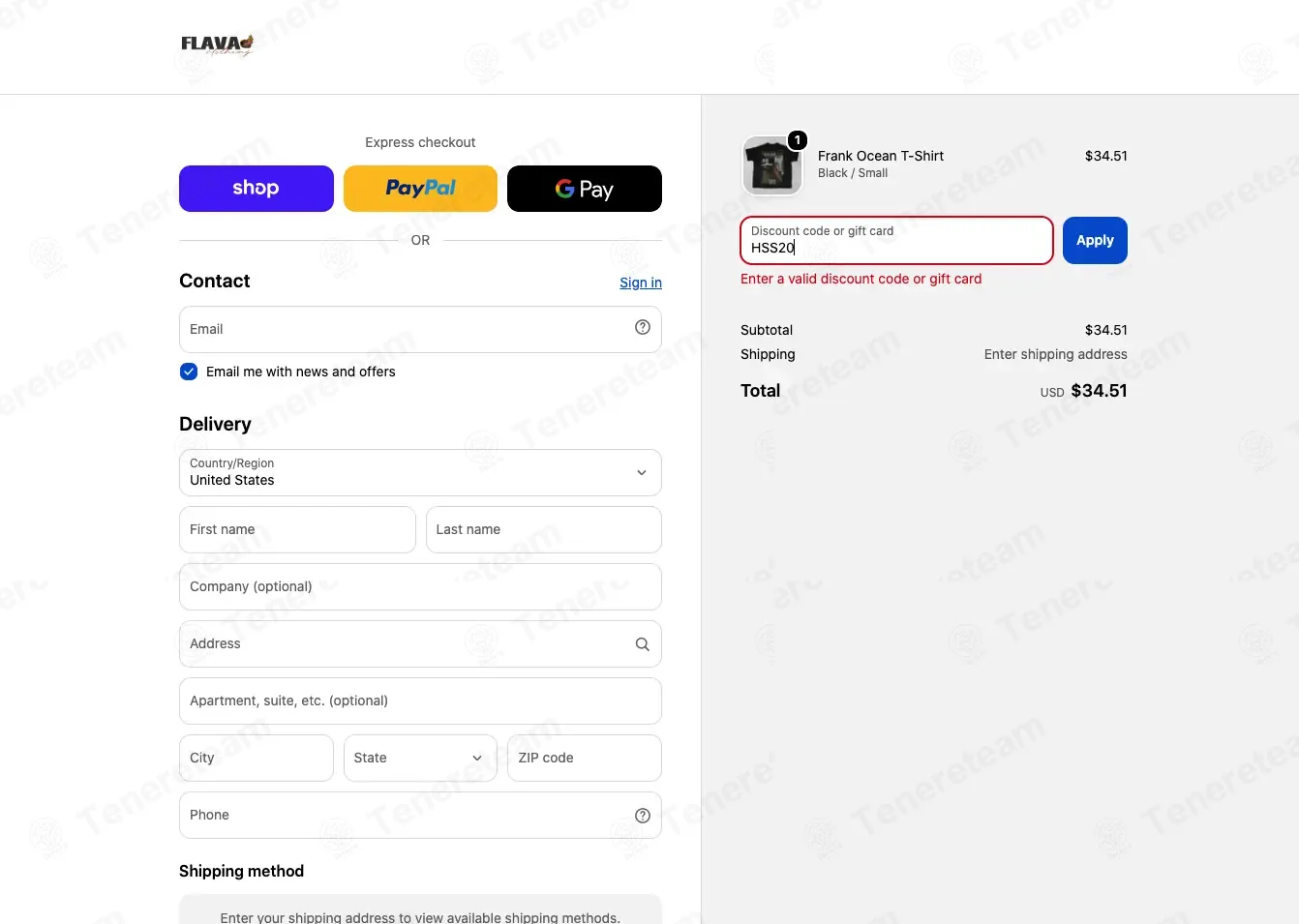Open the Country/Region dropdown
Viewport: 1299px width, 924px height.
(x=420, y=472)
